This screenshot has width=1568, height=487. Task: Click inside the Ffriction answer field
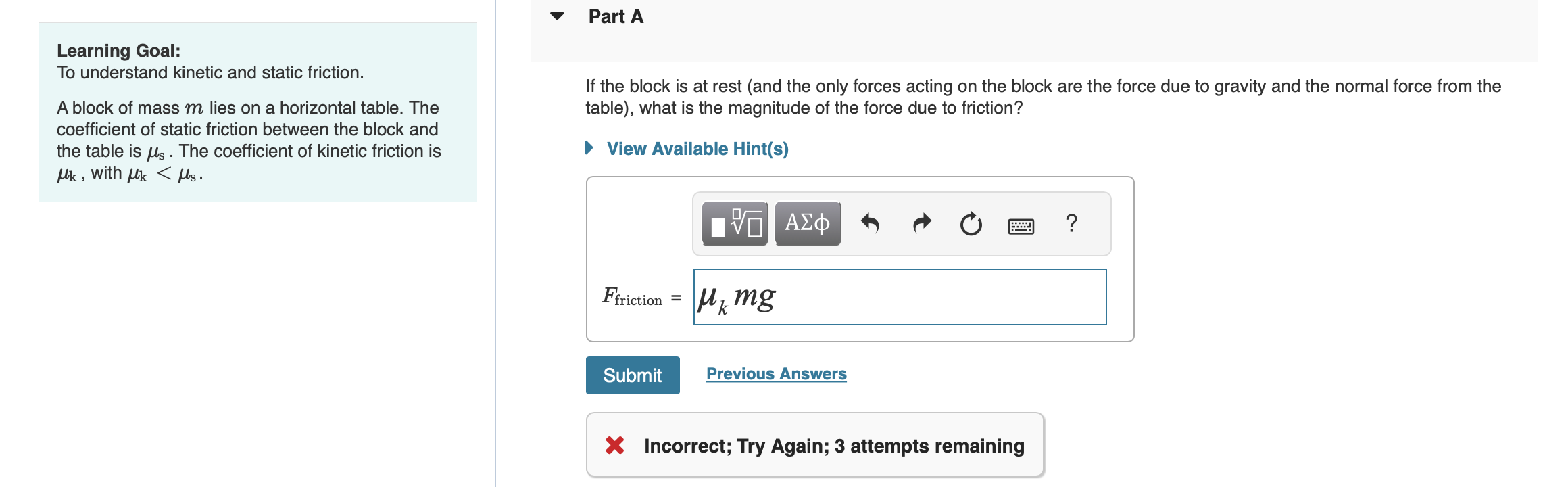[899, 297]
